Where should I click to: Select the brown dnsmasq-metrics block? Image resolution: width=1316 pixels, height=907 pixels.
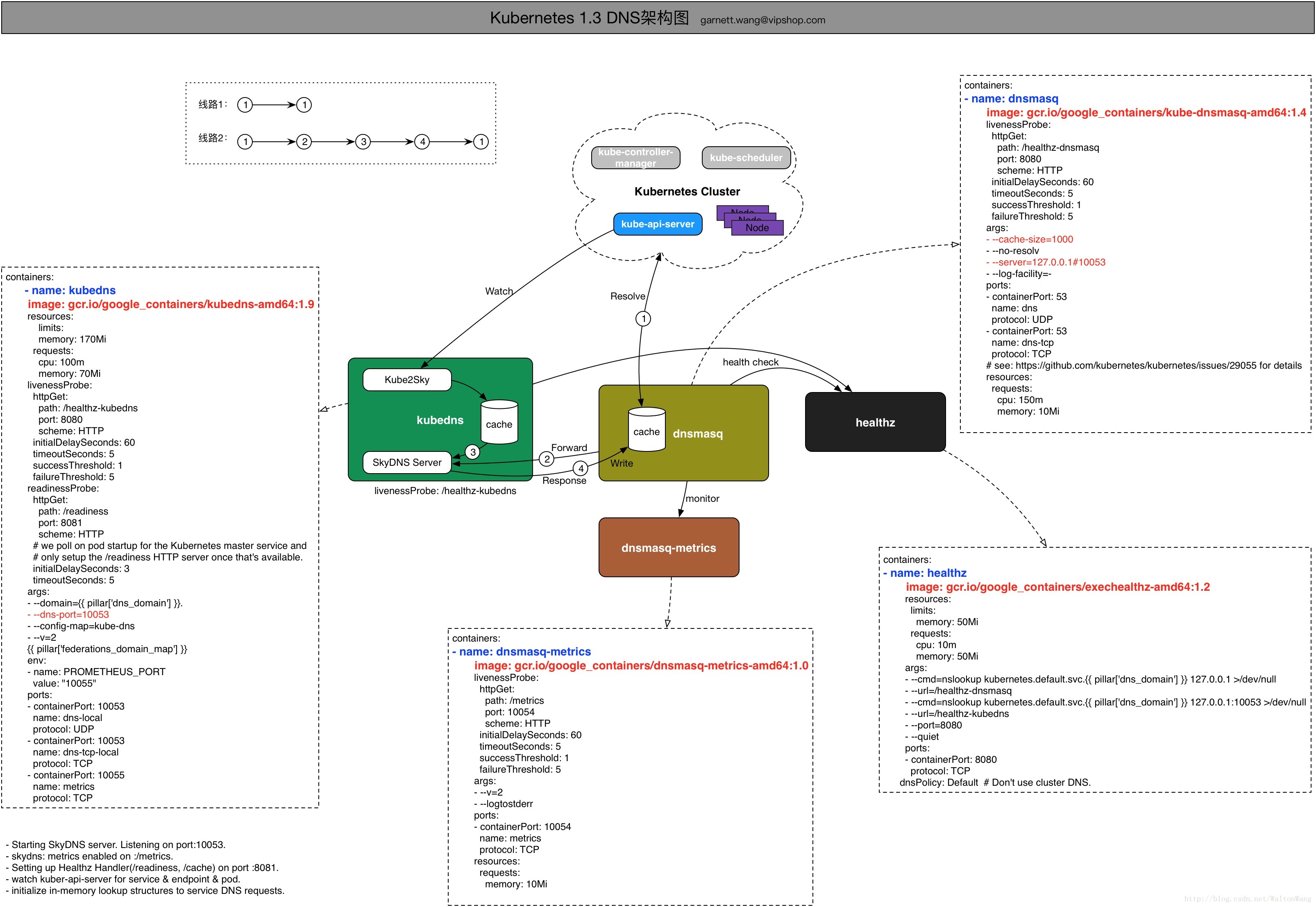669,547
